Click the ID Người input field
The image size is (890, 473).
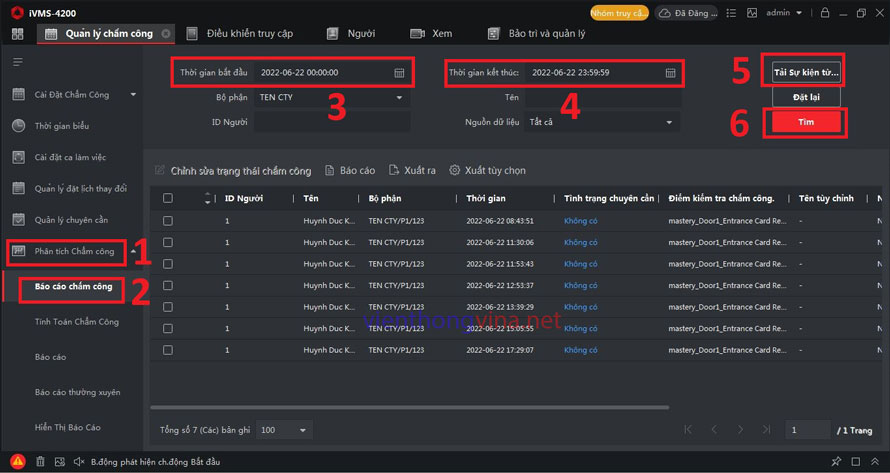pyautogui.click(x=331, y=122)
